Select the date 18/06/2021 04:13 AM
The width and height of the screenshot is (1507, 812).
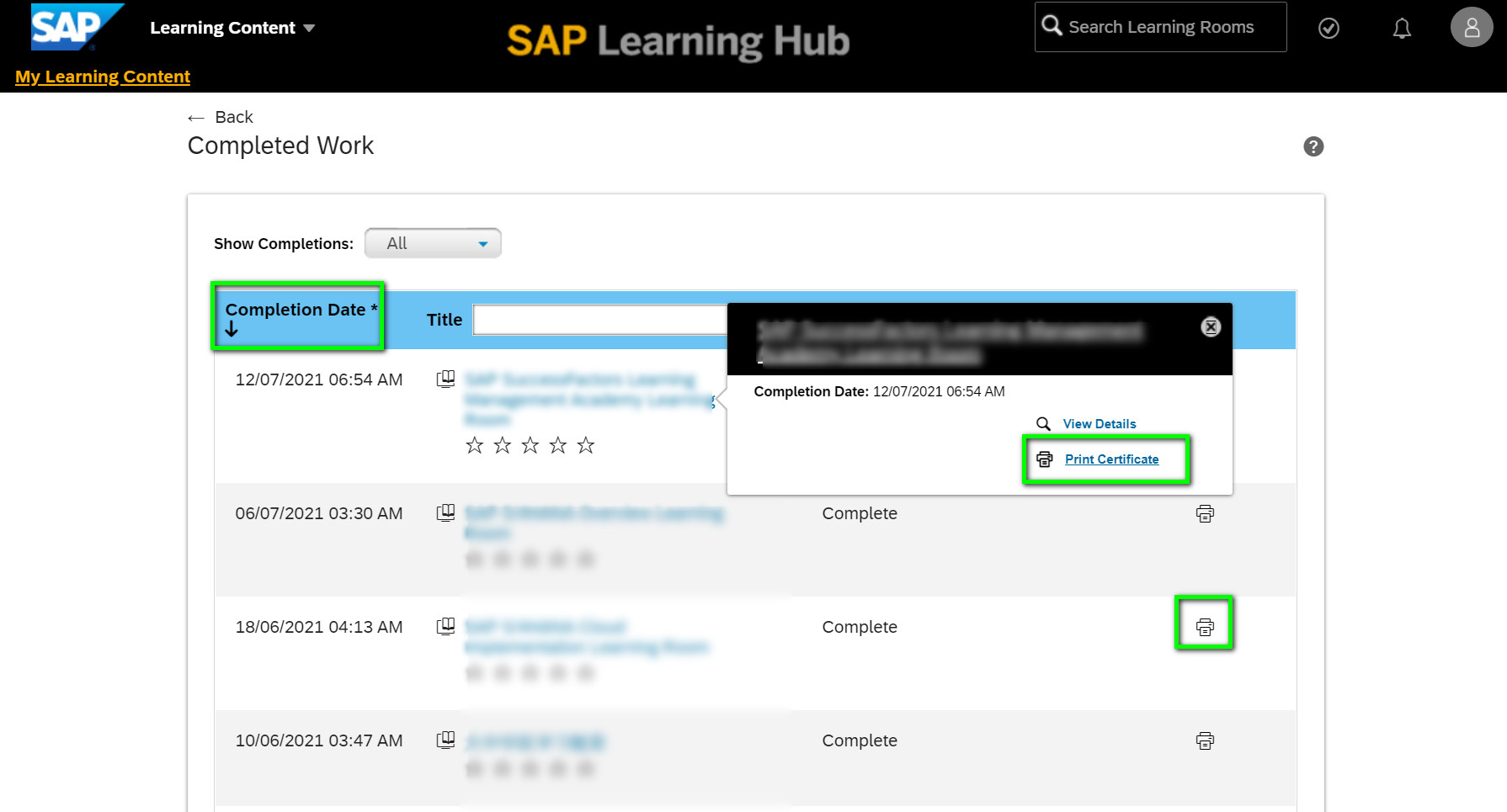coord(319,627)
